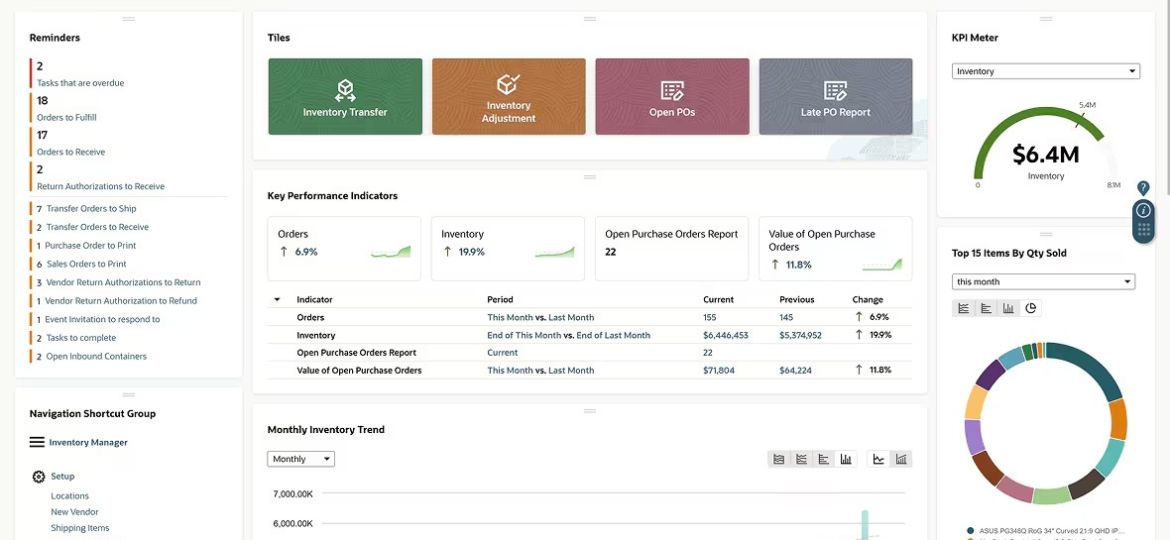Click 'Current' period for Open Purchase Orders

[x=502, y=353]
